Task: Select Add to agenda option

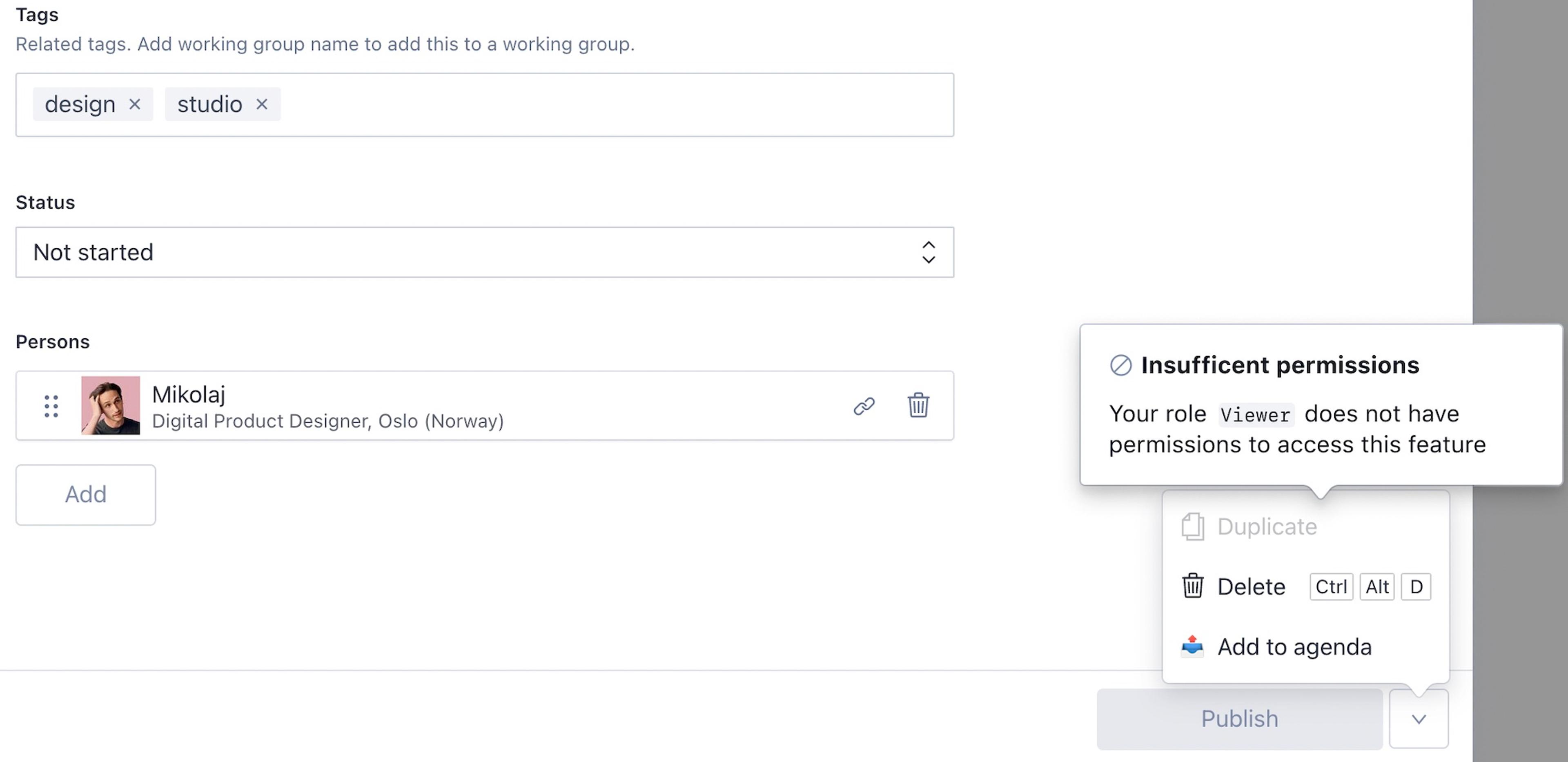Action: tap(1294, 646)
